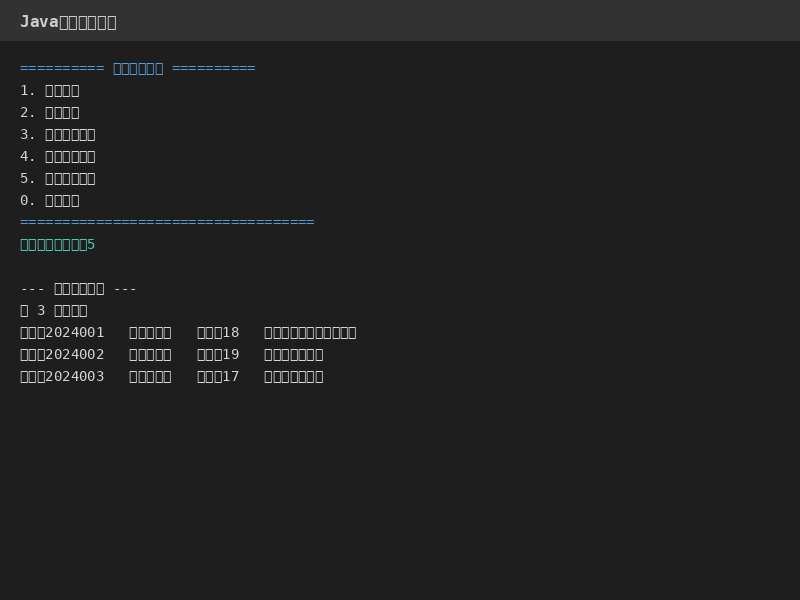The width and height of the screenshot is (800, 600).
Task: Click the section header between "---" dashes
Action: [79, 289]
